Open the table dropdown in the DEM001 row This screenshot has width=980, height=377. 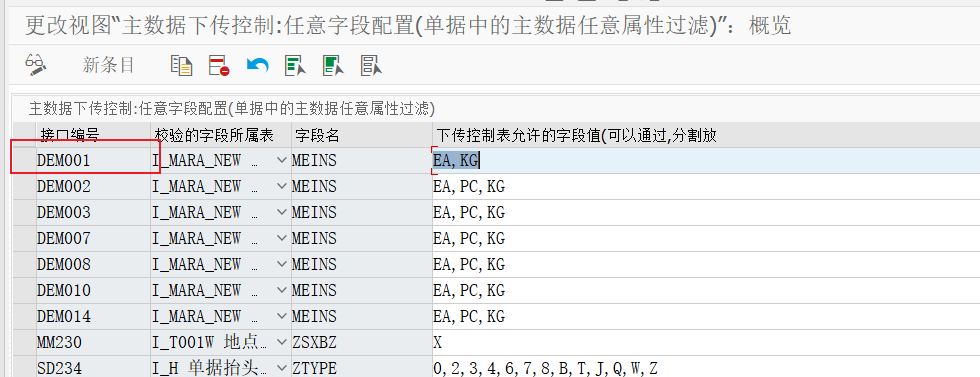pos(281,161)
